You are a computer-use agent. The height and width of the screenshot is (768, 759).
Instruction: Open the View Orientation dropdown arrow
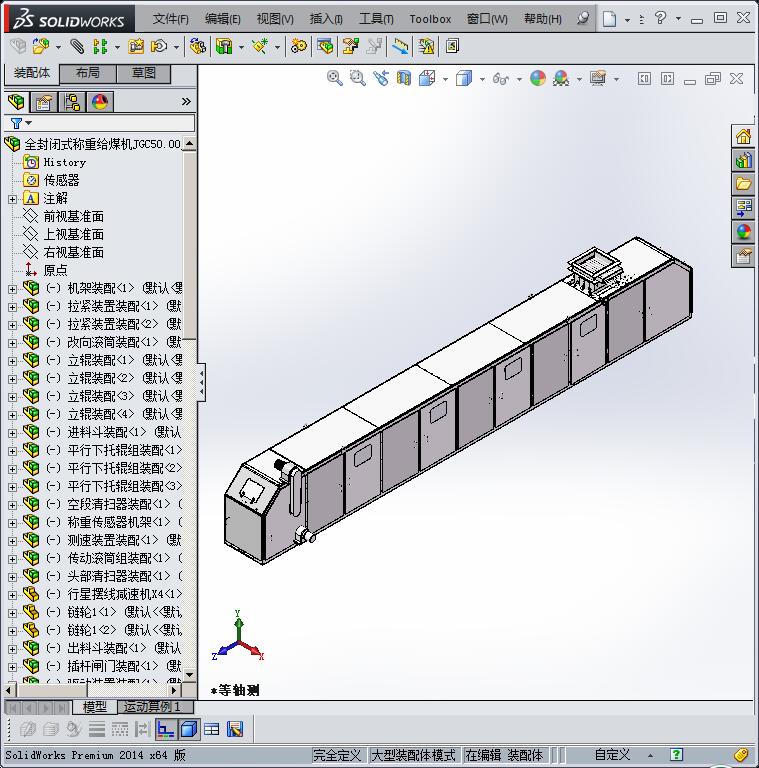pyautogui.click(x=445, y=79)
